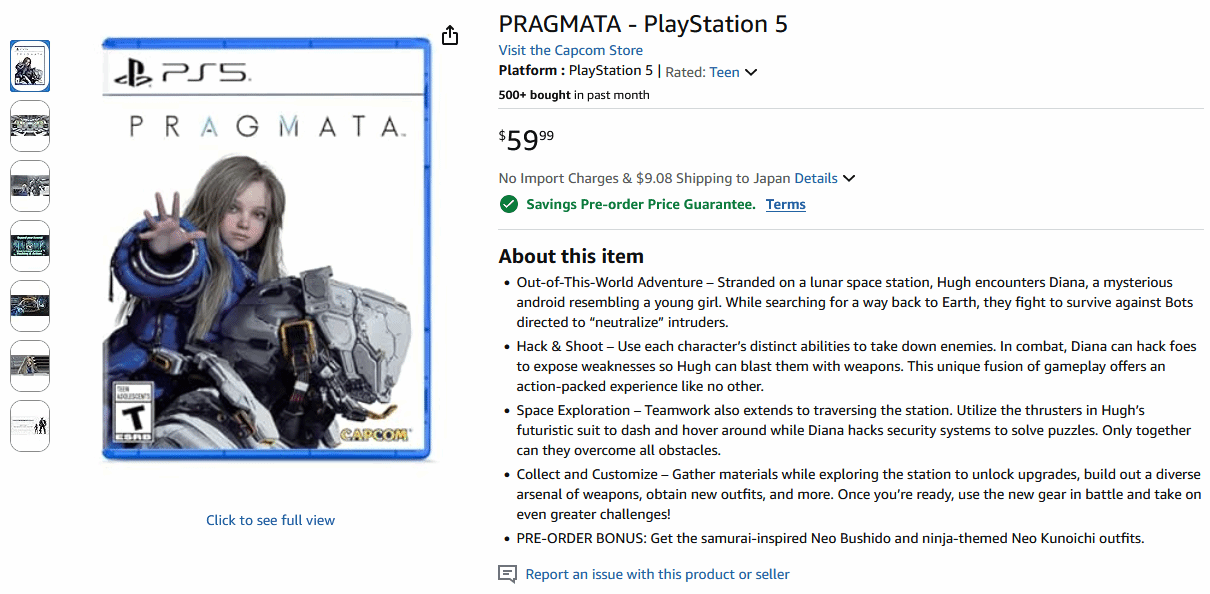
Task: Click the green savings checkmark icon
Action: (x=508, y=204)
